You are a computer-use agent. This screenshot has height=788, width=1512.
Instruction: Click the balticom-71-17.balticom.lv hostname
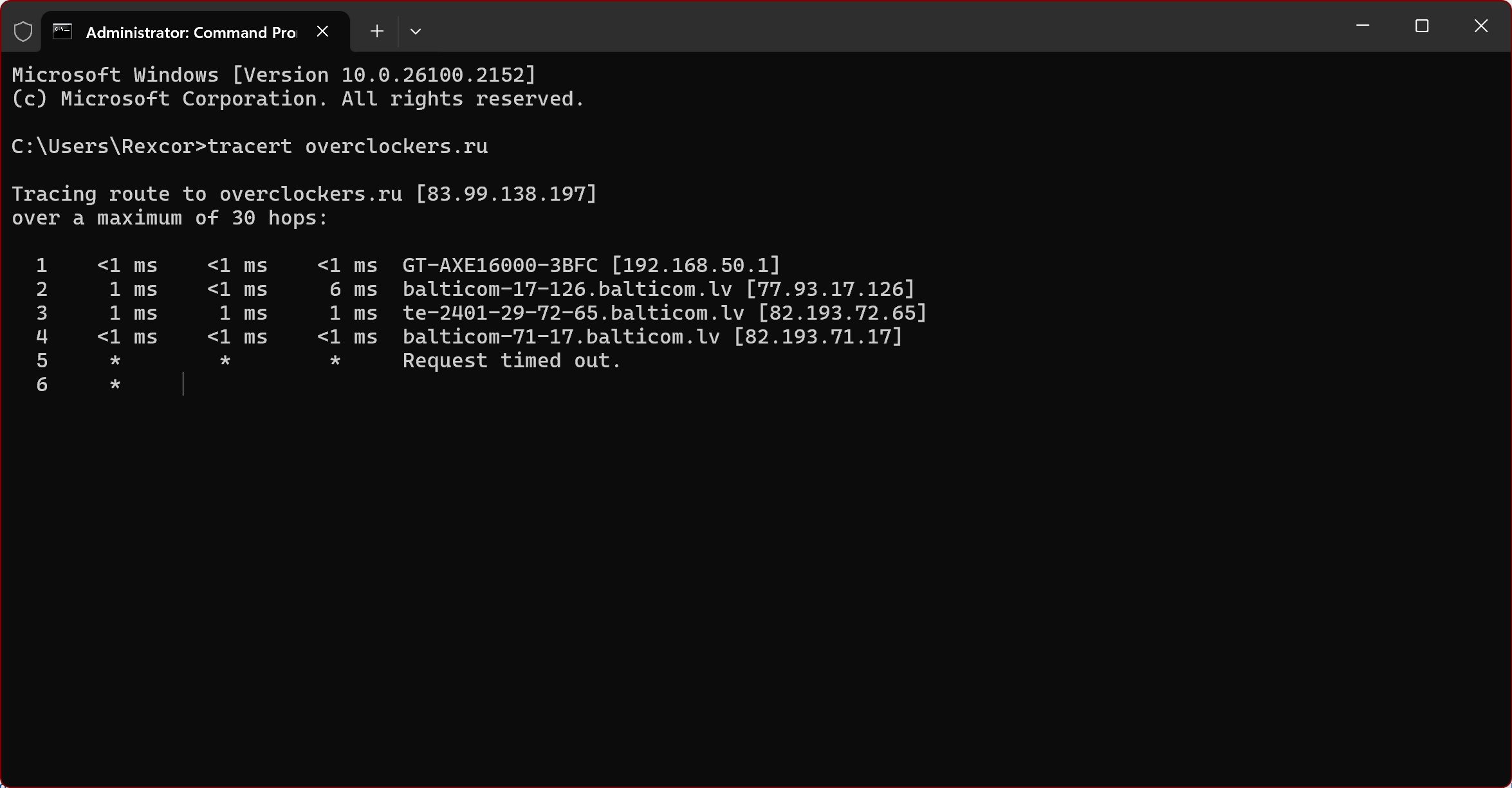[560, 337]
